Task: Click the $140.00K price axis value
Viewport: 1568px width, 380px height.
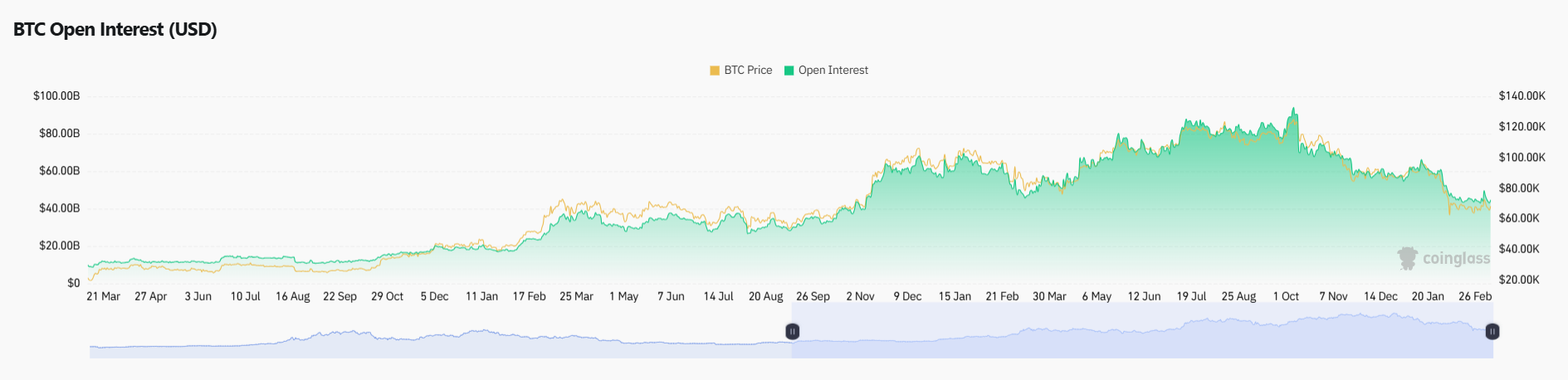Action: point(1522,96)
